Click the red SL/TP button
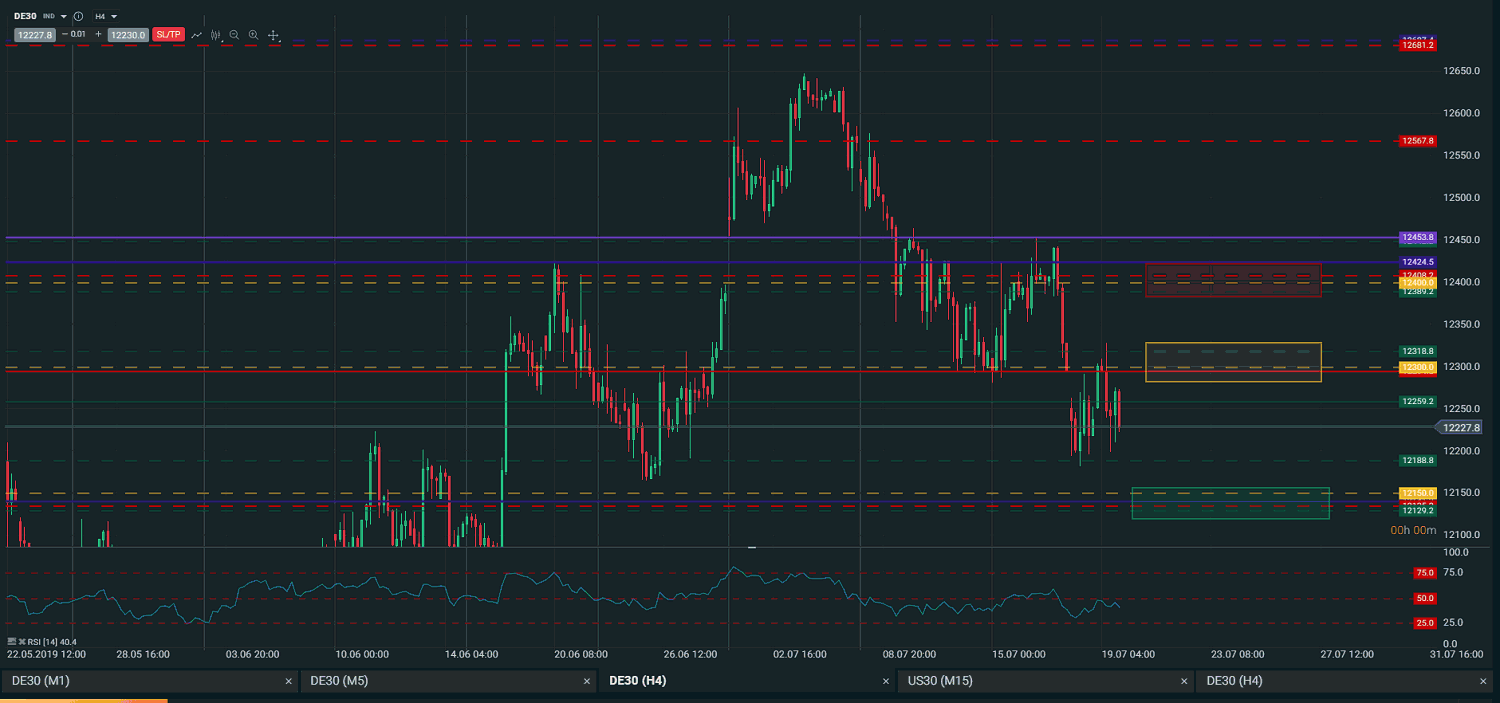This screenshot has height=703, width=1500. pyautogui.click(x=168, y=35)
